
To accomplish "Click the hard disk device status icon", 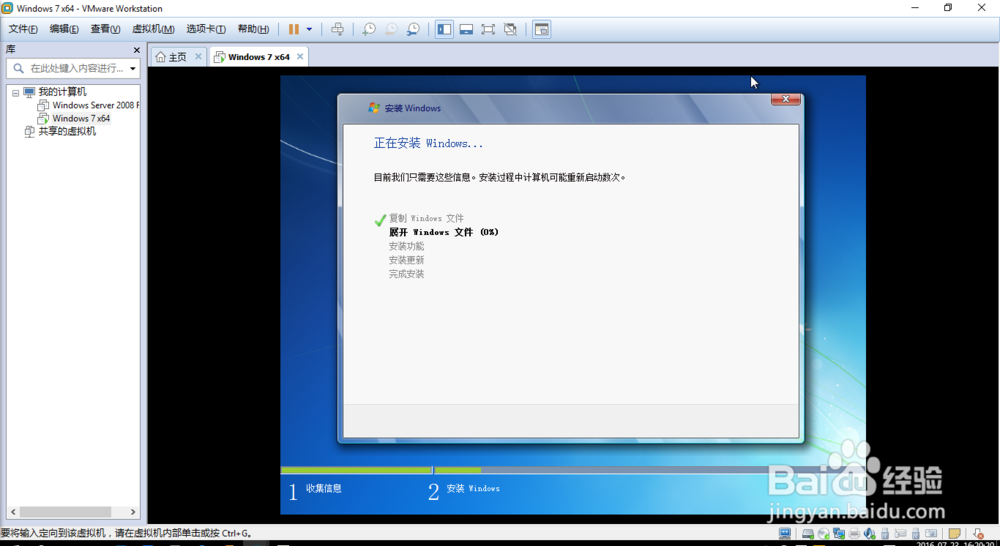I will (x=807, y=533).
